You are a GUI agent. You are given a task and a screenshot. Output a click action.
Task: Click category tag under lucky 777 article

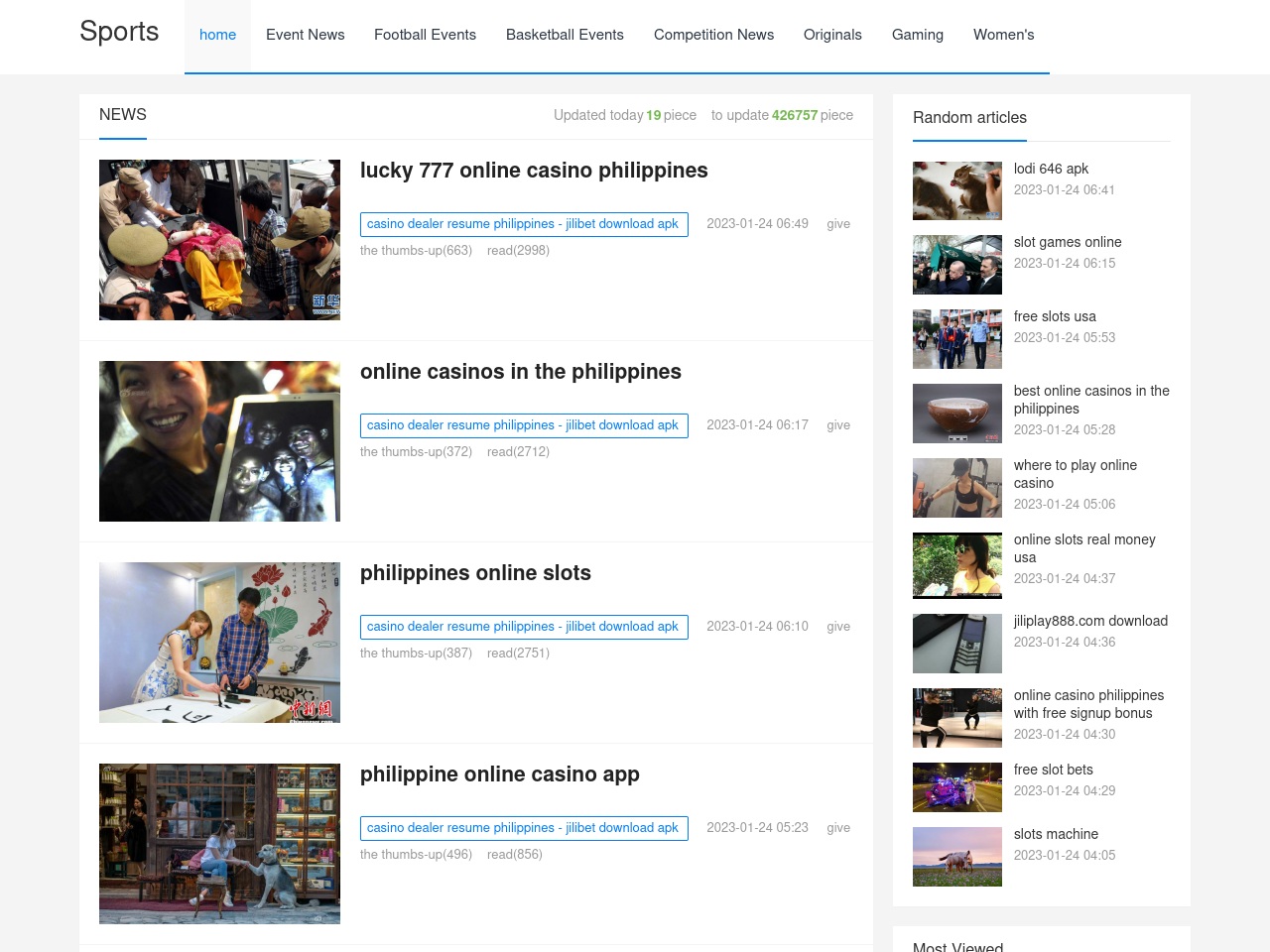524,224
